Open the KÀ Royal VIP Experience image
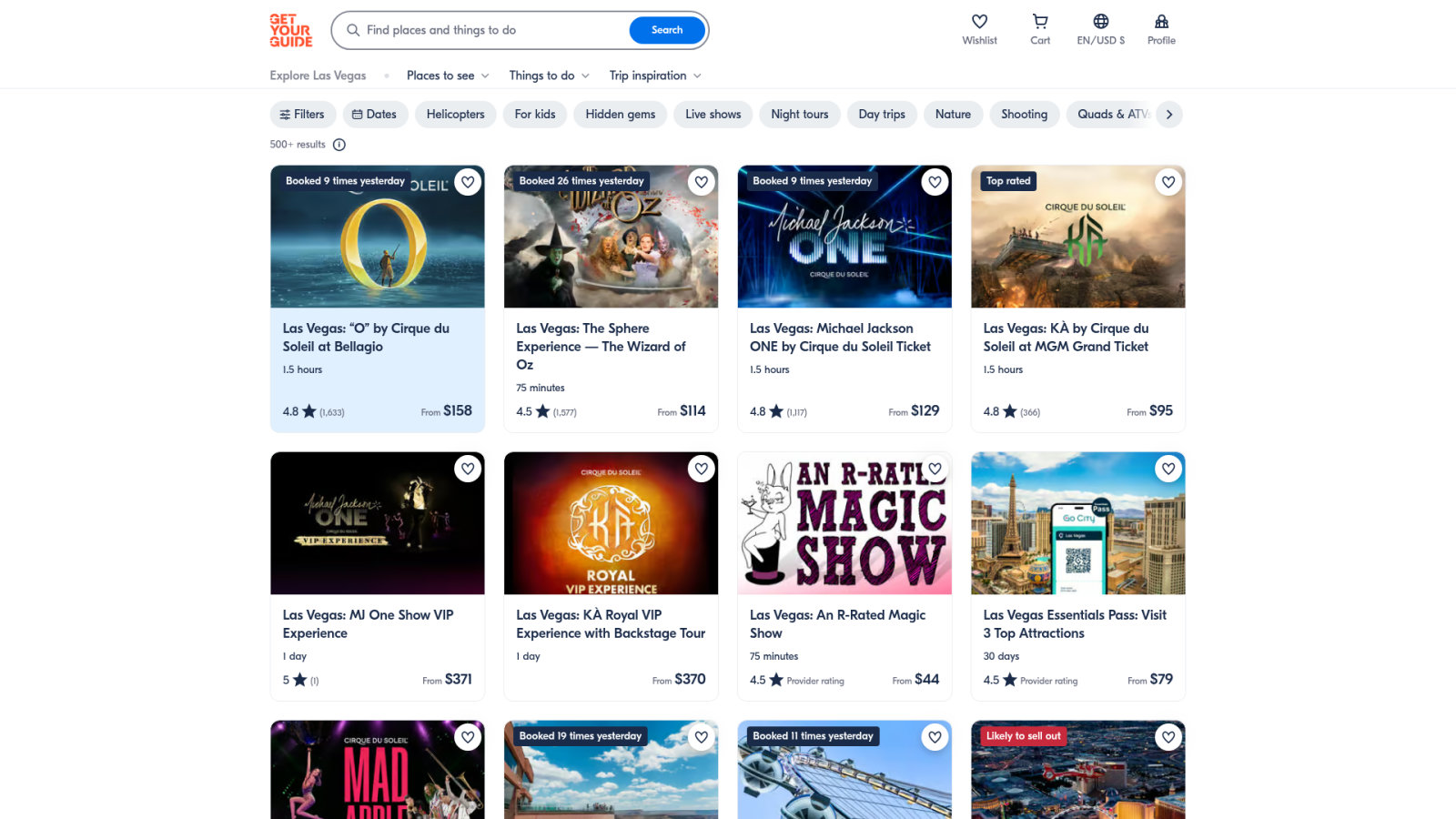Image resolution: width=1456 pixels, height=819 pixels. (612, 523)
